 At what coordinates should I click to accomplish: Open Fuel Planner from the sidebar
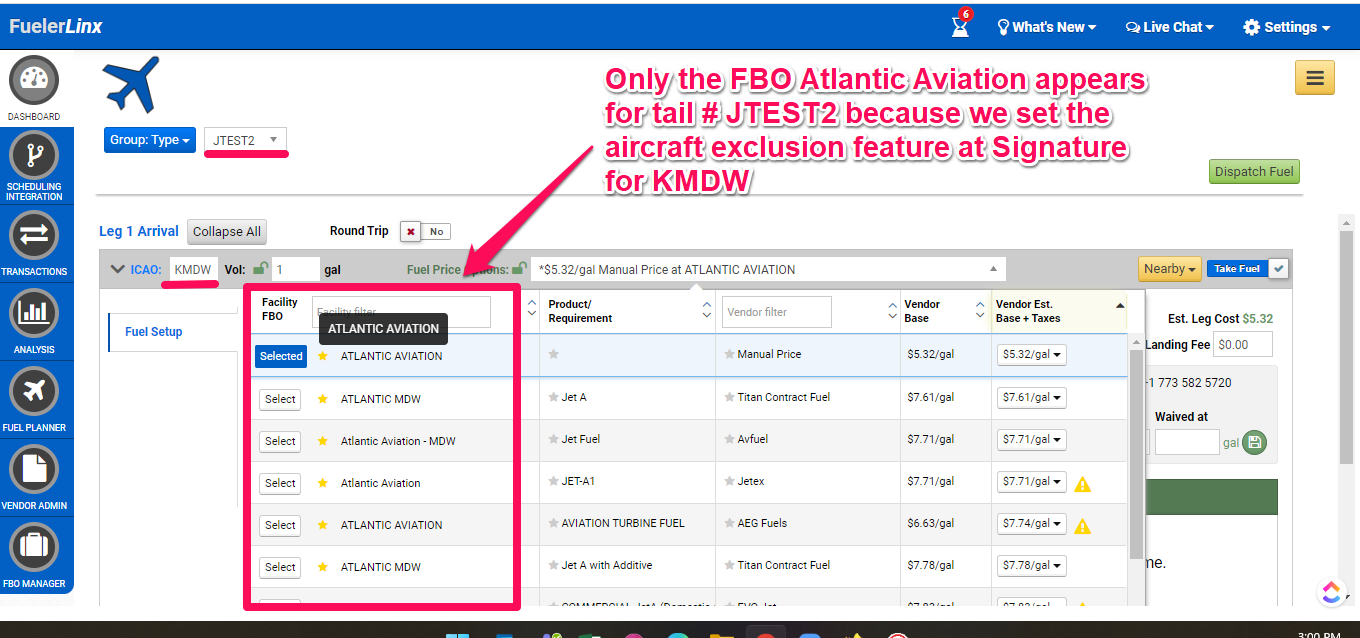tap(34, 400)
